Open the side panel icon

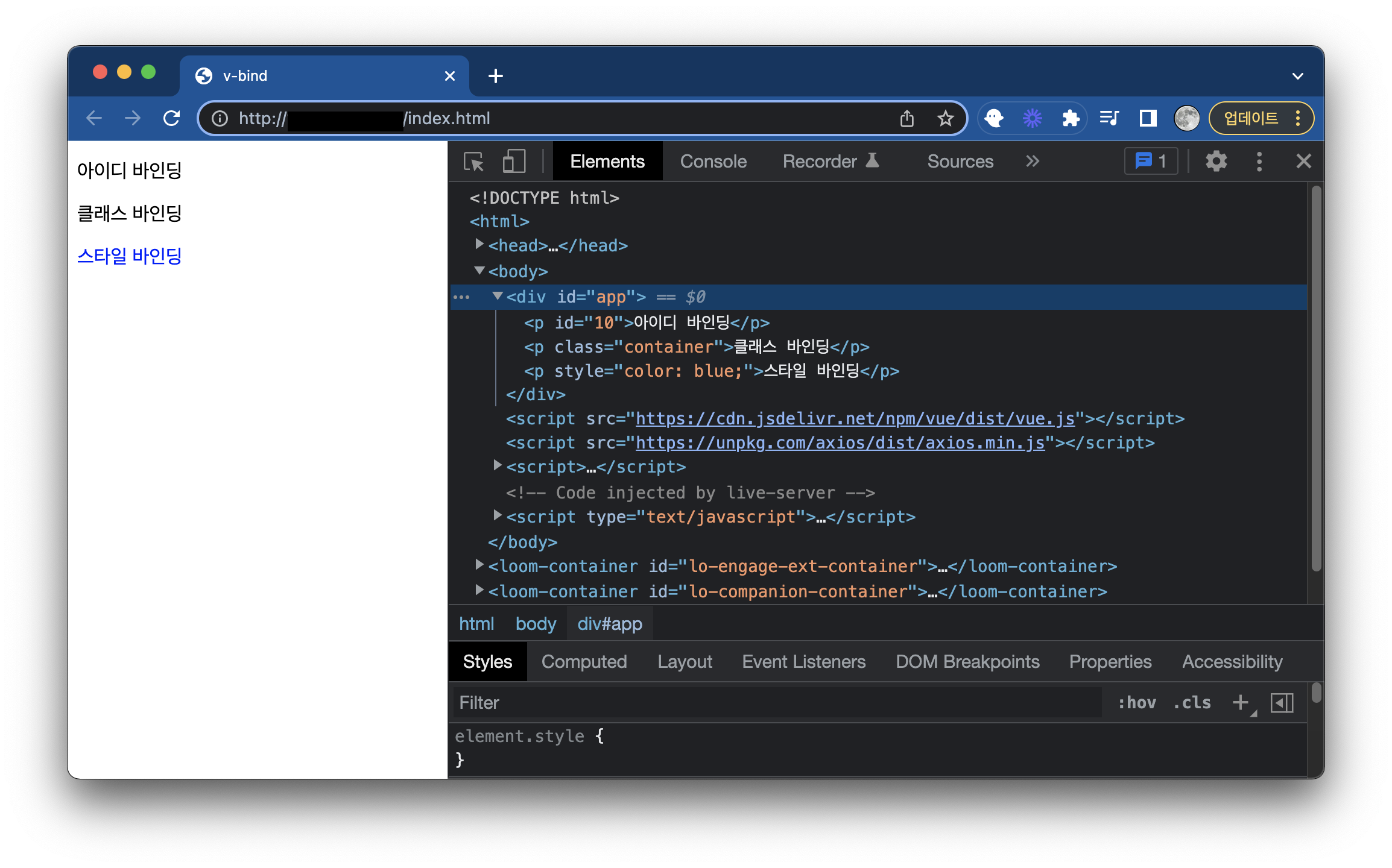tap(1148, 118)
